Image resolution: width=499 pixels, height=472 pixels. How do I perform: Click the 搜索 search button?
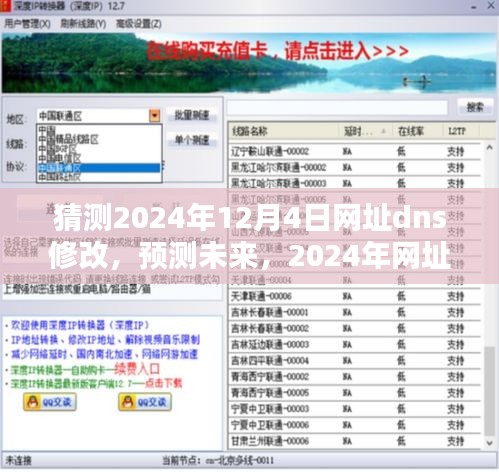click(x=475, y=107)
